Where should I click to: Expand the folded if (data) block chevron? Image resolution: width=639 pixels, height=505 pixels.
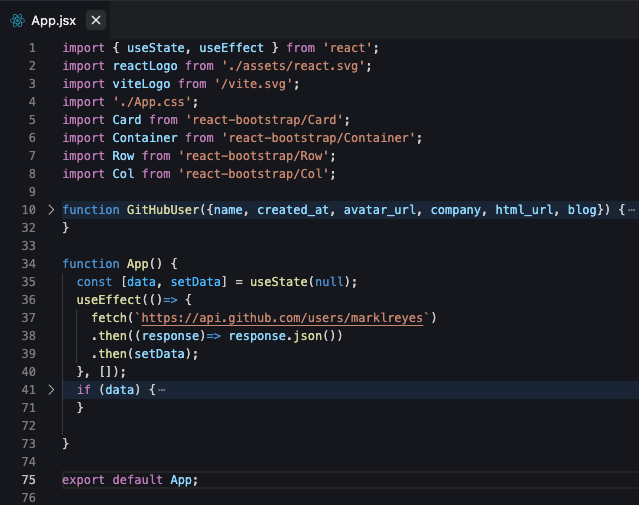[51, 389]
